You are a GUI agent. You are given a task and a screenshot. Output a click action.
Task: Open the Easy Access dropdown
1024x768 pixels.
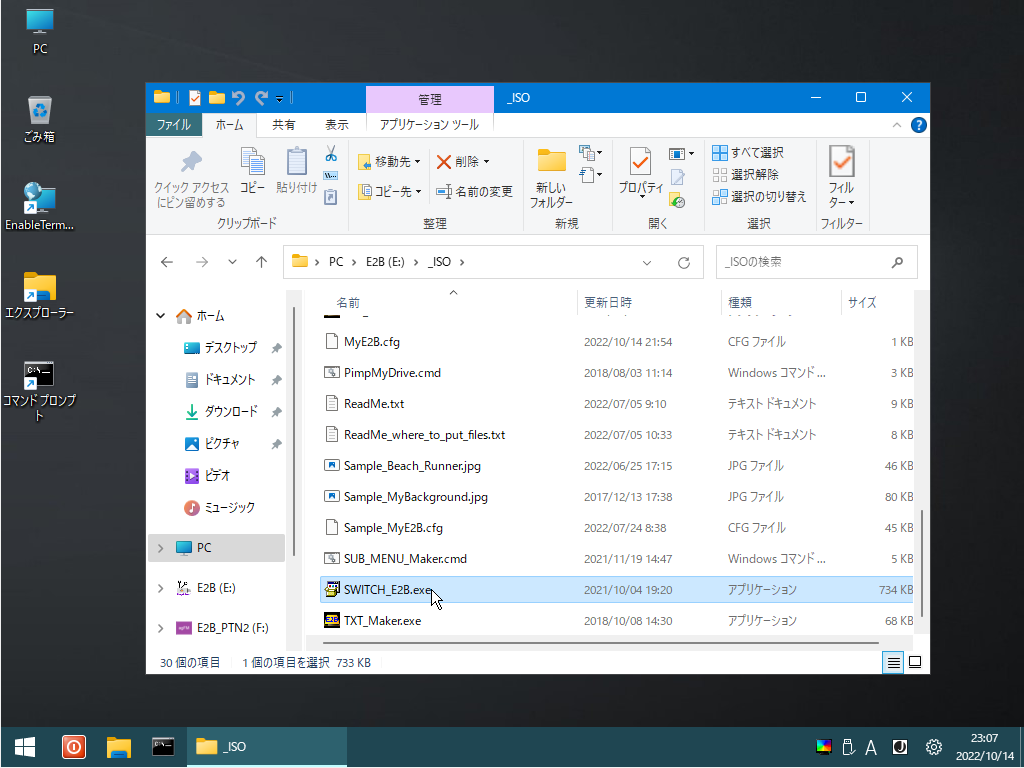[x=590, y=175]
